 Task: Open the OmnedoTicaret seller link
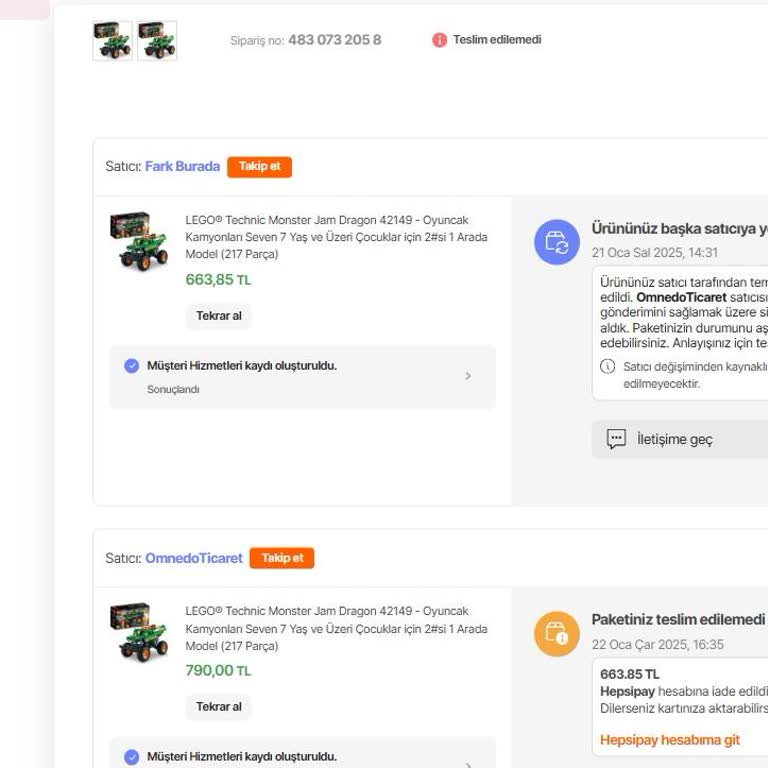[x=193, y=558]
